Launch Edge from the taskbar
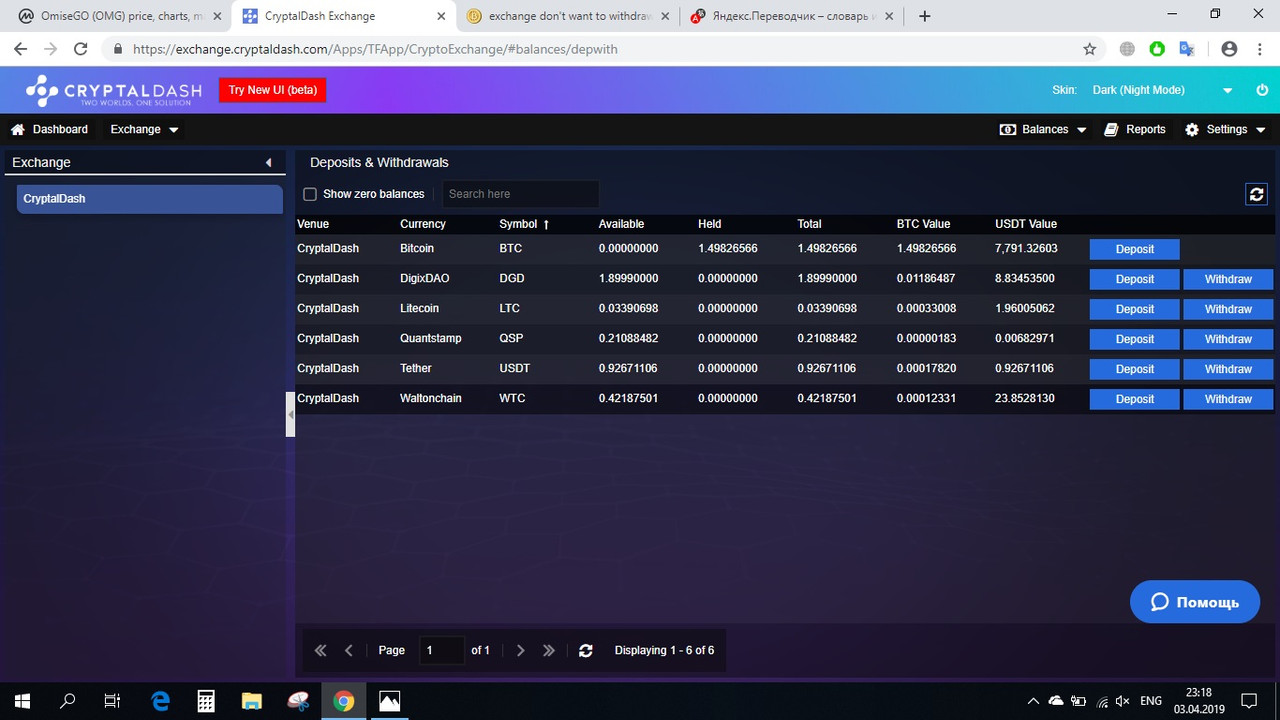Image resolution: width=1280 pixels, height=720 pixels. tap(160, 700)
